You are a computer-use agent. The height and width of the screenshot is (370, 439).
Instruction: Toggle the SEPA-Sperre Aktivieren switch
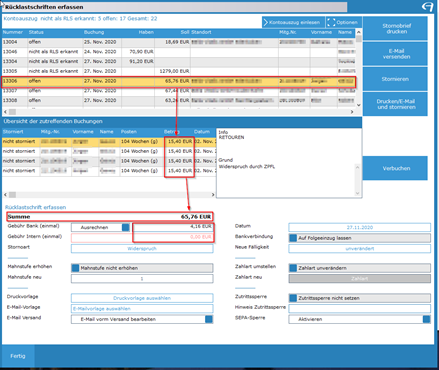[426, 319]
